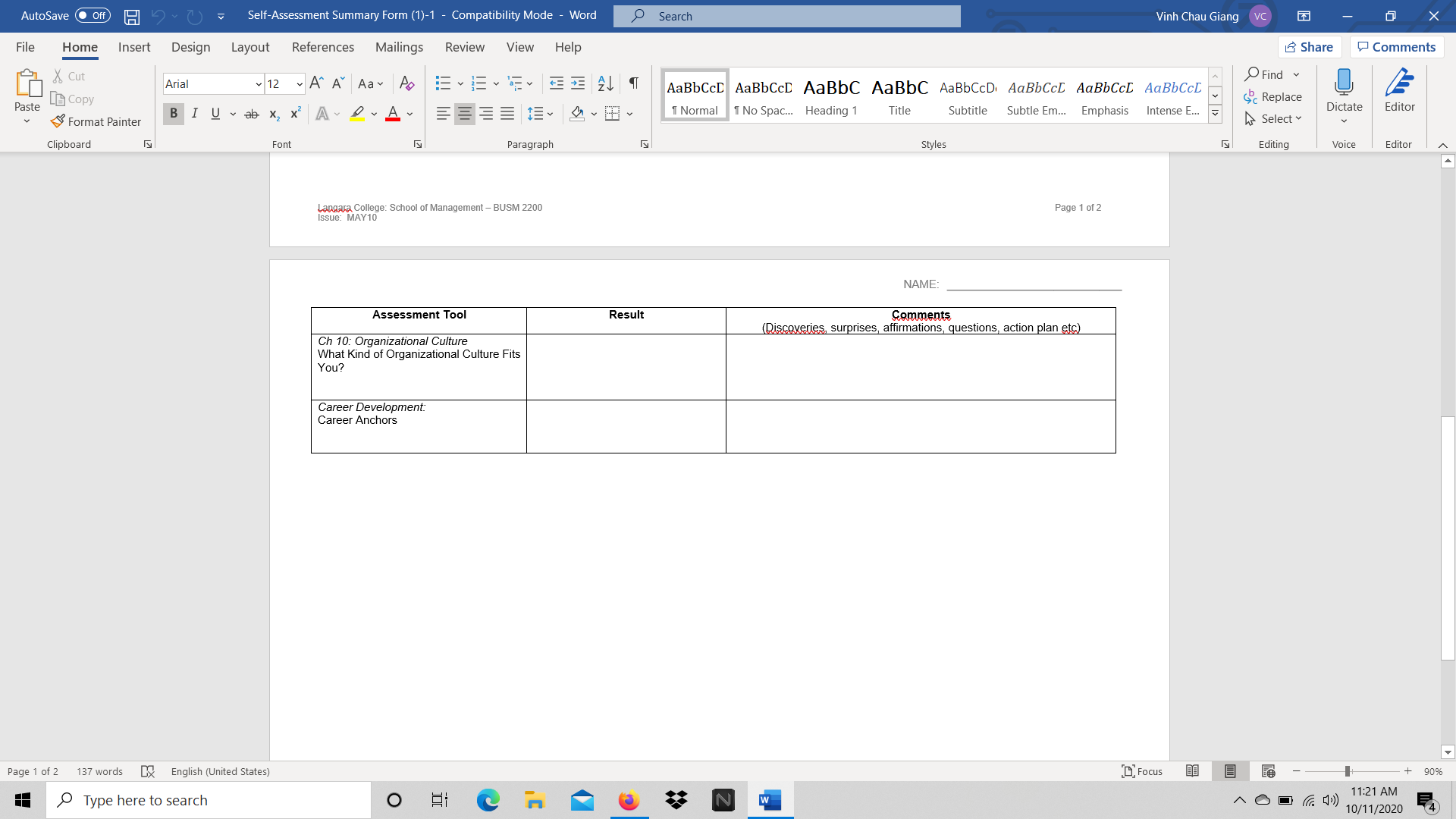Open the Change Case dropdown
This screenshot has height=819, width=1456.
point(371,83)
